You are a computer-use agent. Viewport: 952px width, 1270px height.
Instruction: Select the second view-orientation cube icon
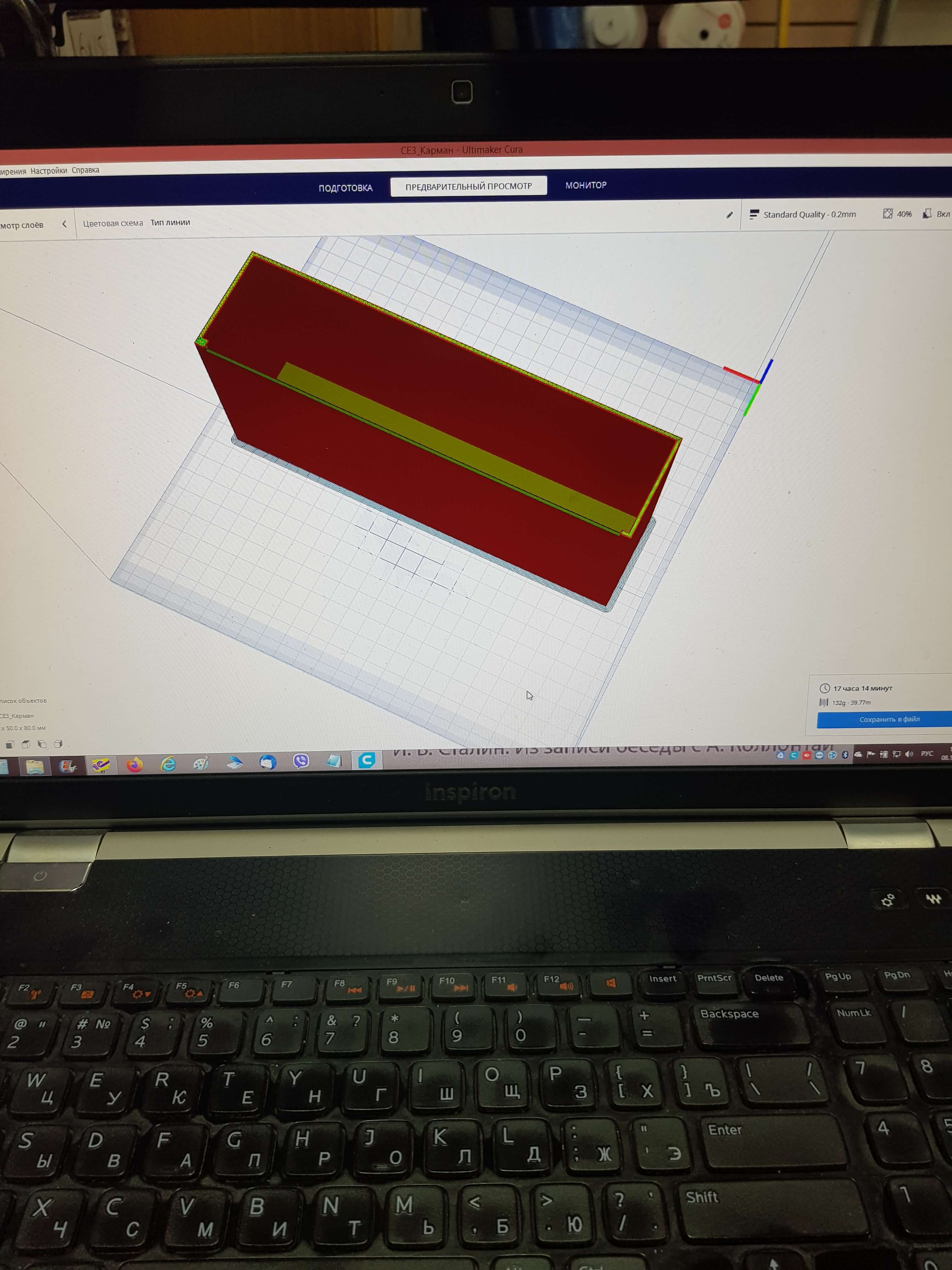coord(26,745)
